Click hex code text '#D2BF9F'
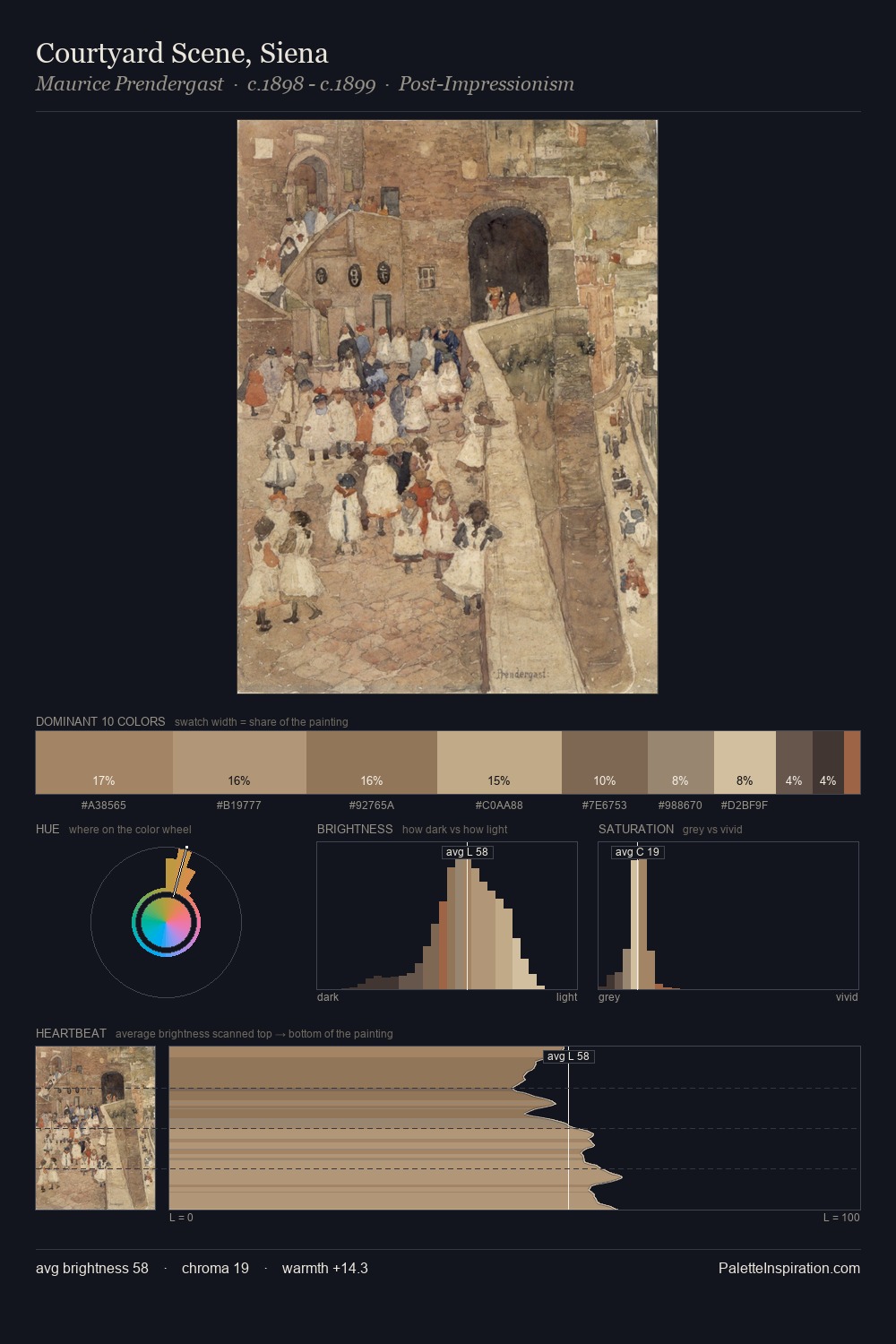Viewport: 896px width, 1344px height. (745, 806)
